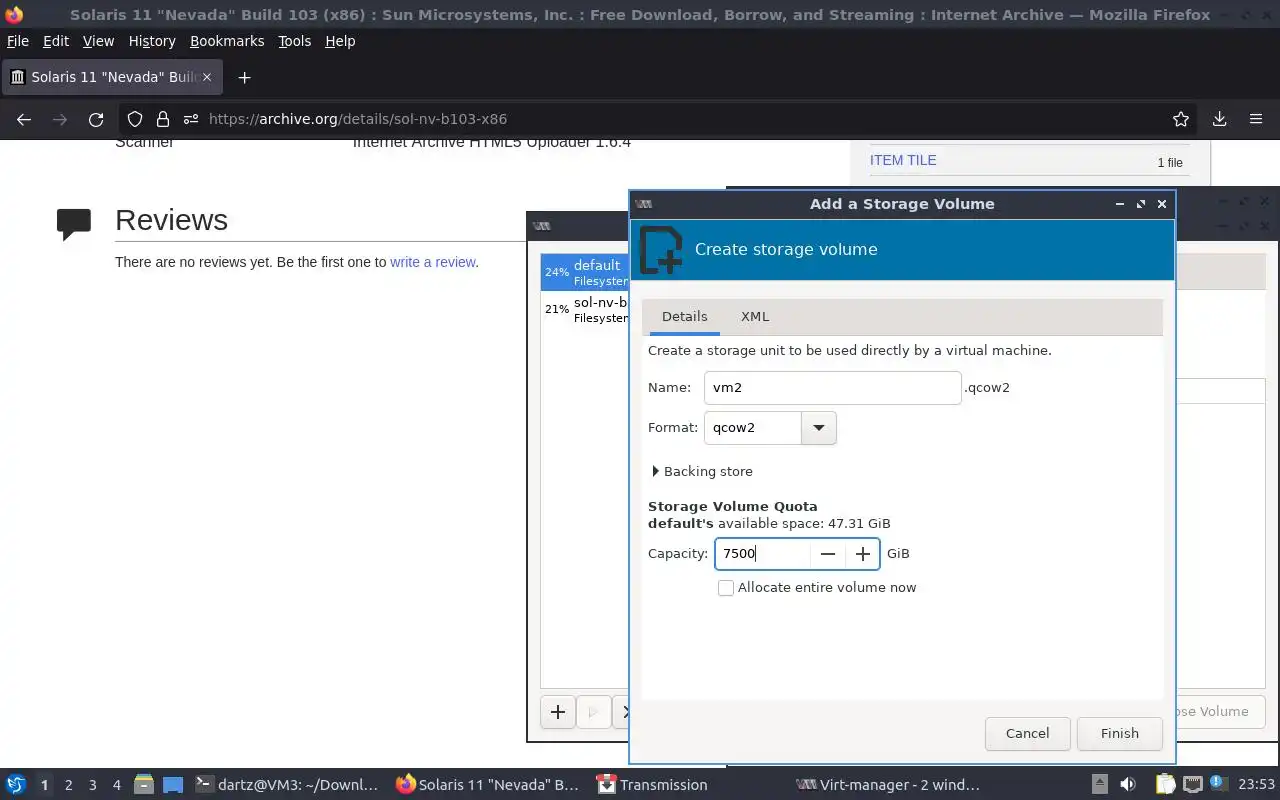Click the write a review link
1280x800 pixels.
[x=432, y=262]
